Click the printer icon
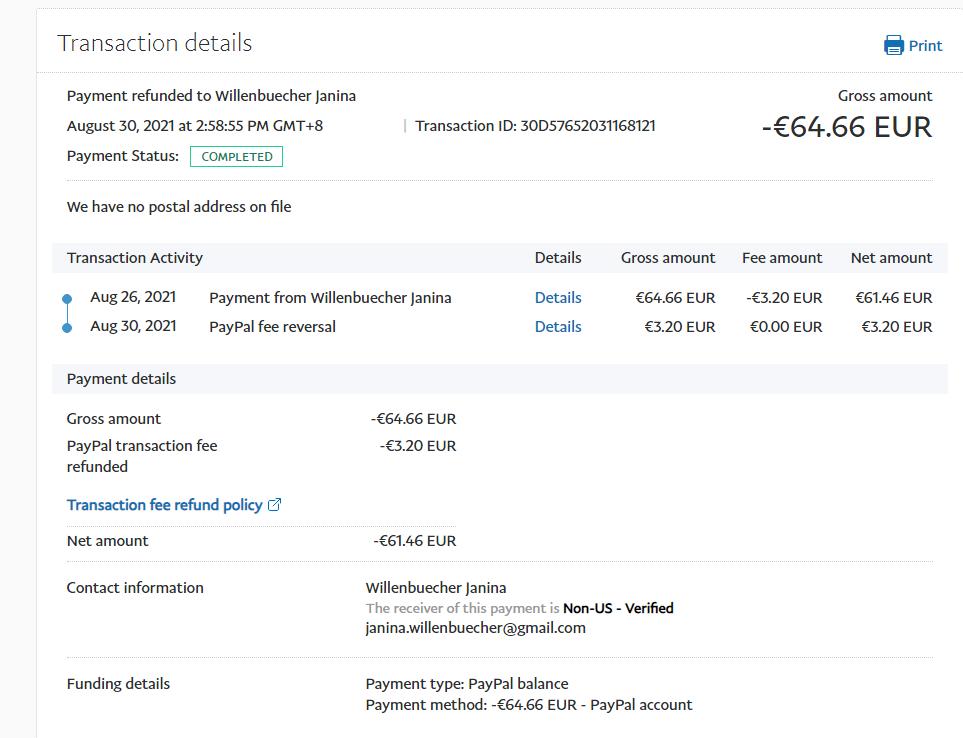Screen dimensions: 963x738 tap(893, 45)
